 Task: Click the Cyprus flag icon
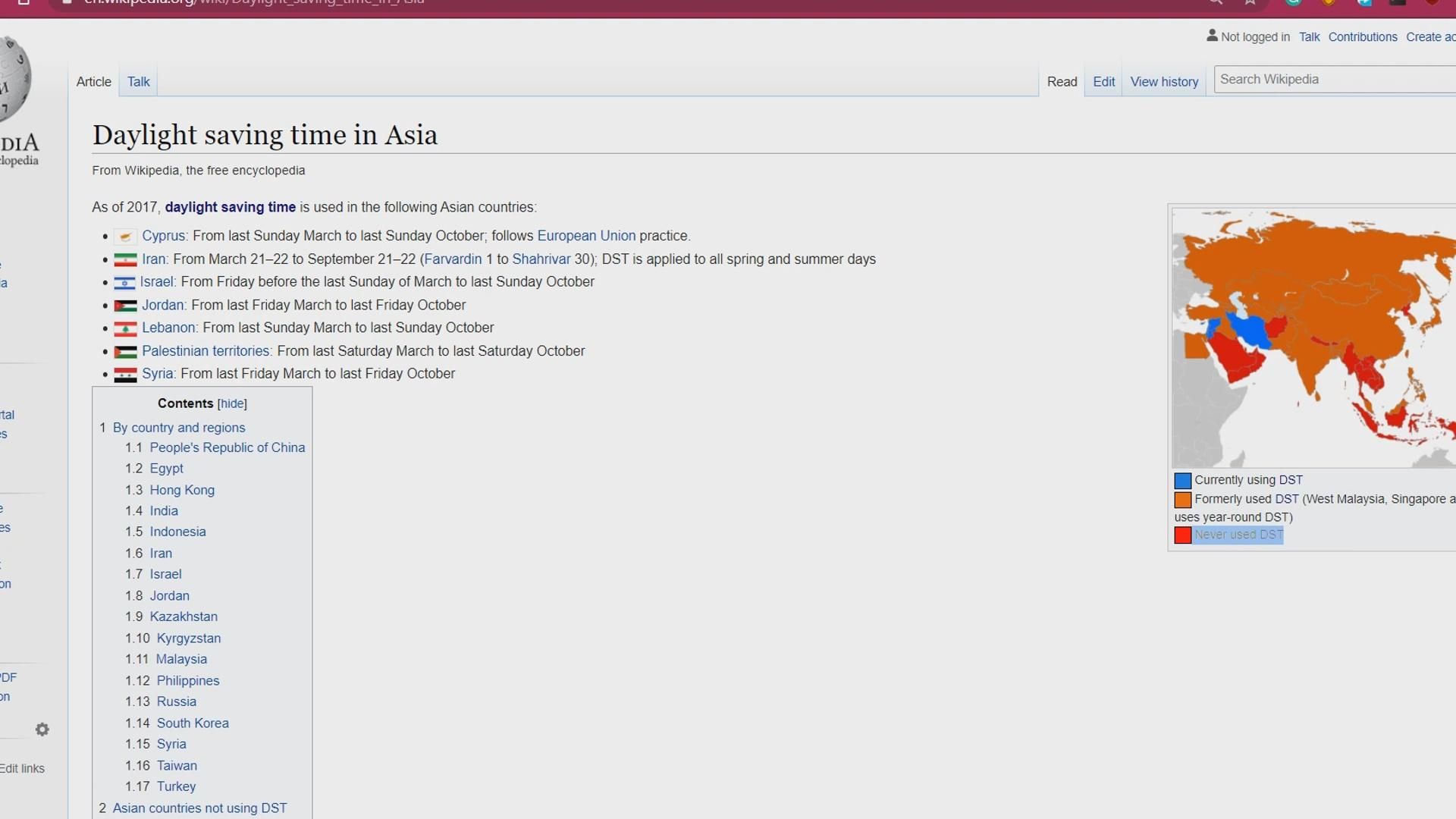[125, 237]
